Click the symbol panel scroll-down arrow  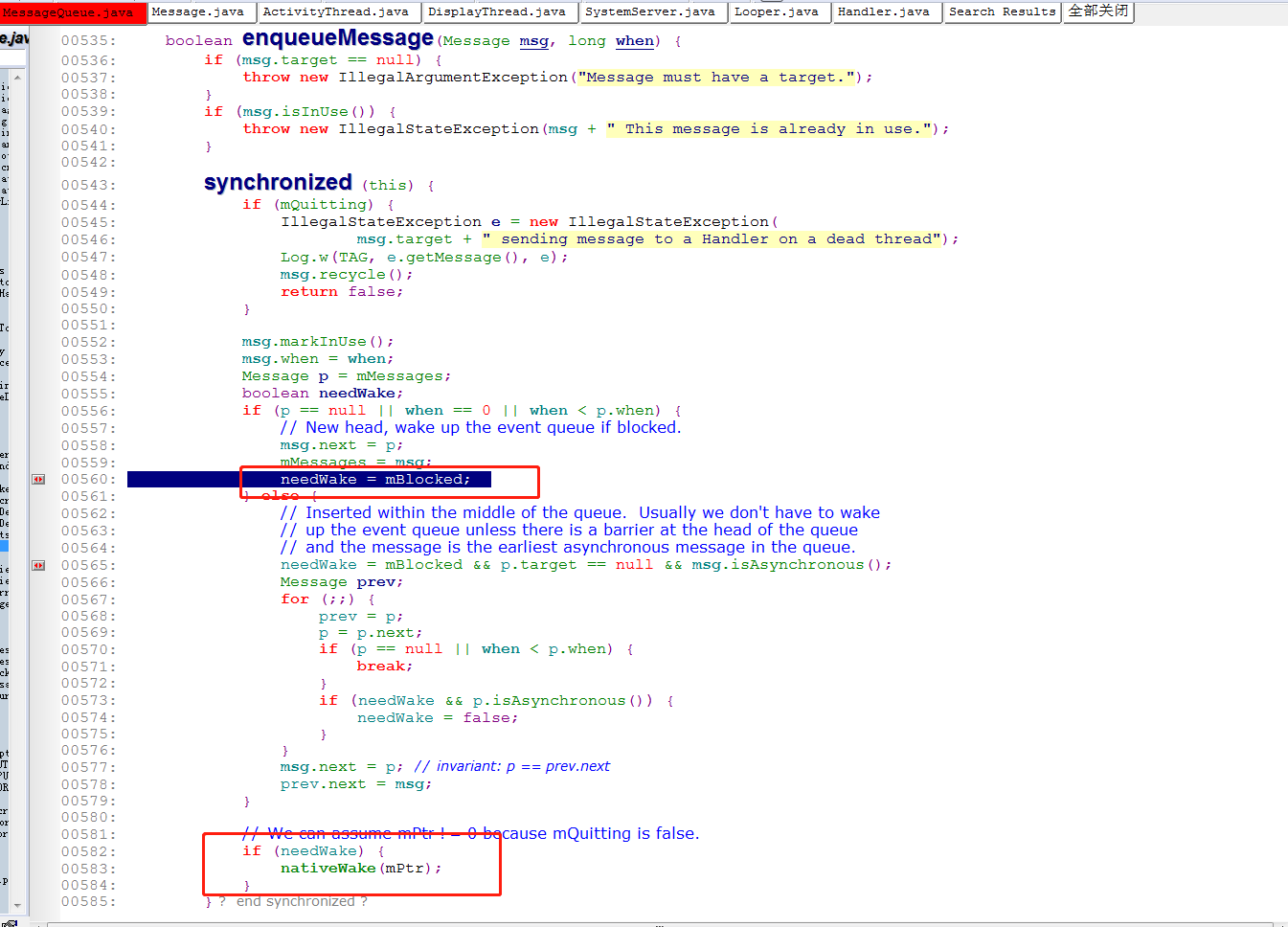click(x=17, y=906)
